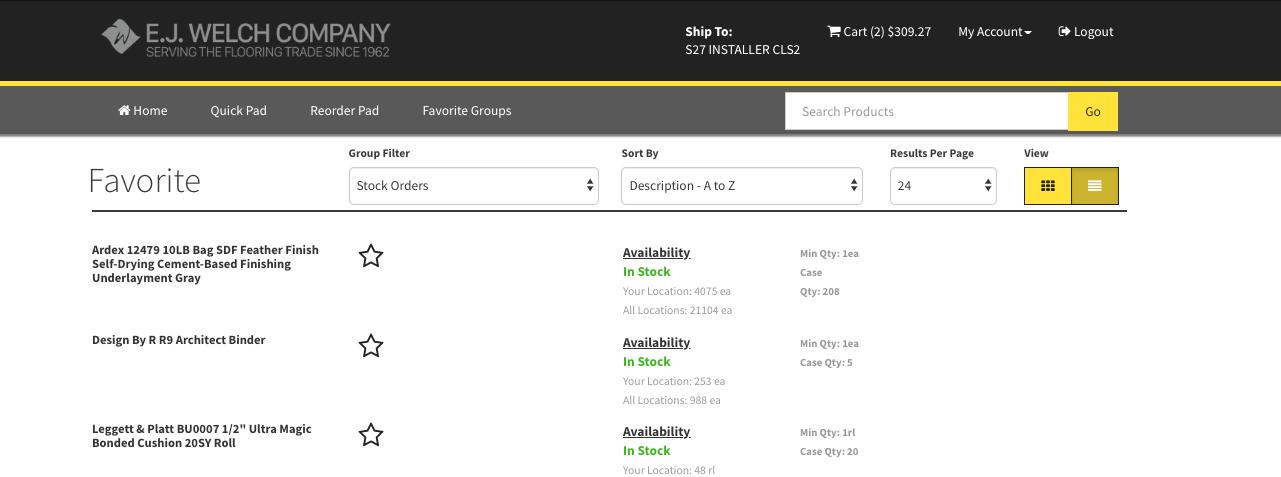This screenshot has width=1281, height=477.
Task: Open Ardex 12479 Feather Finish product link
Action: pos(205,264)
